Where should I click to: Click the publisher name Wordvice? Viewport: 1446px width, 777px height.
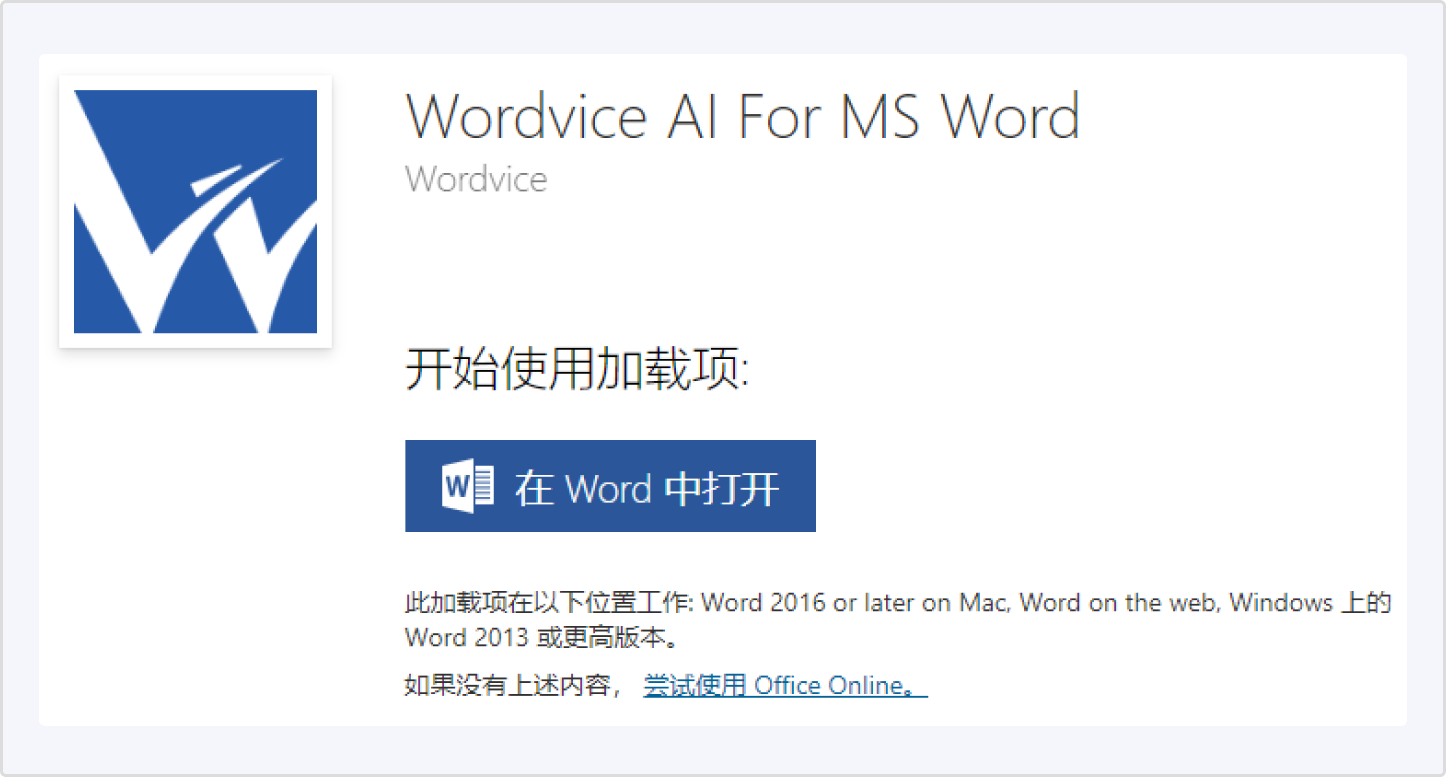pyautogui.click(x=474, y=179)
